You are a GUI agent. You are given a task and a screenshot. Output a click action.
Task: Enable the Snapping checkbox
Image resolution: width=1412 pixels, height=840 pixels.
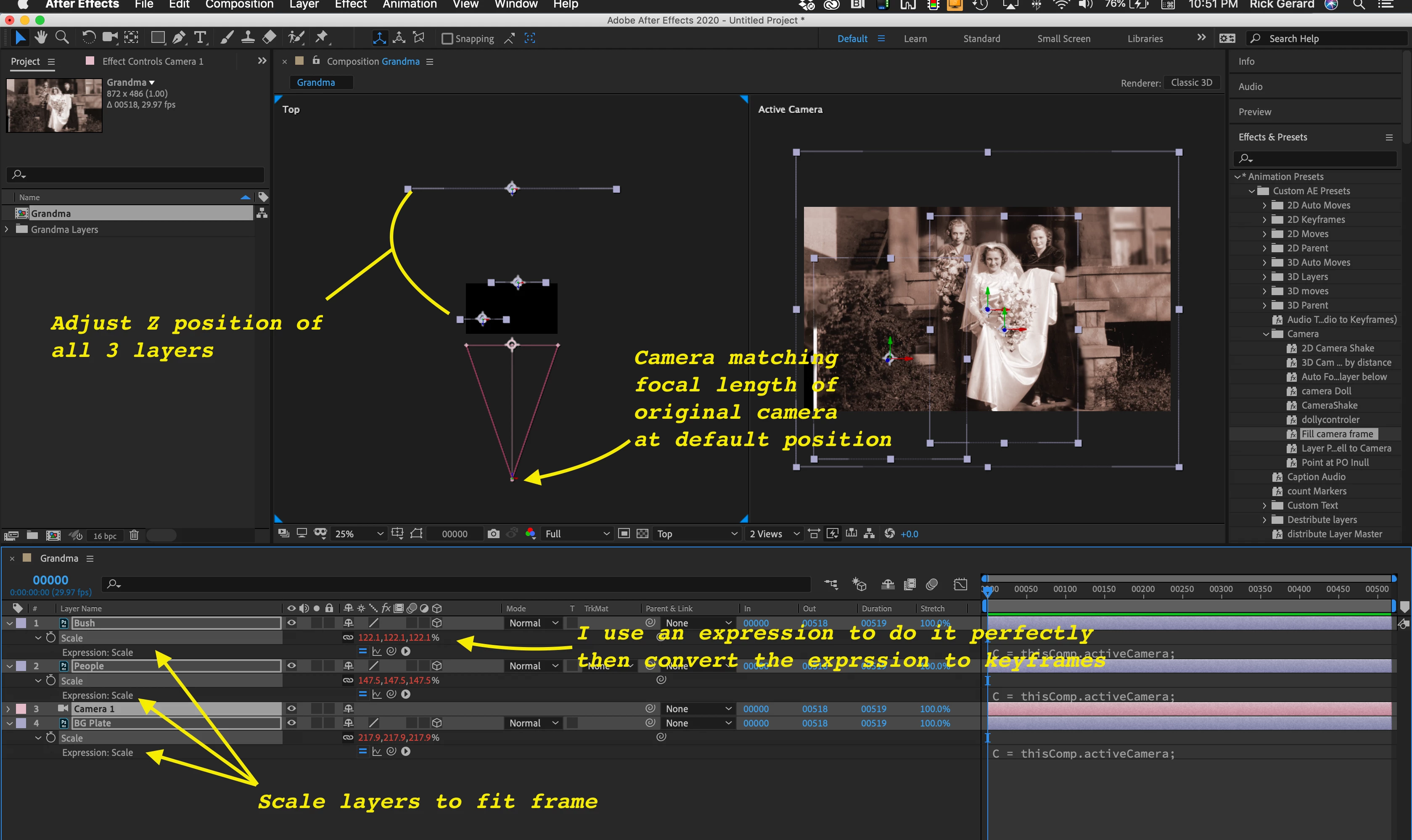click(x=447, y=39)
